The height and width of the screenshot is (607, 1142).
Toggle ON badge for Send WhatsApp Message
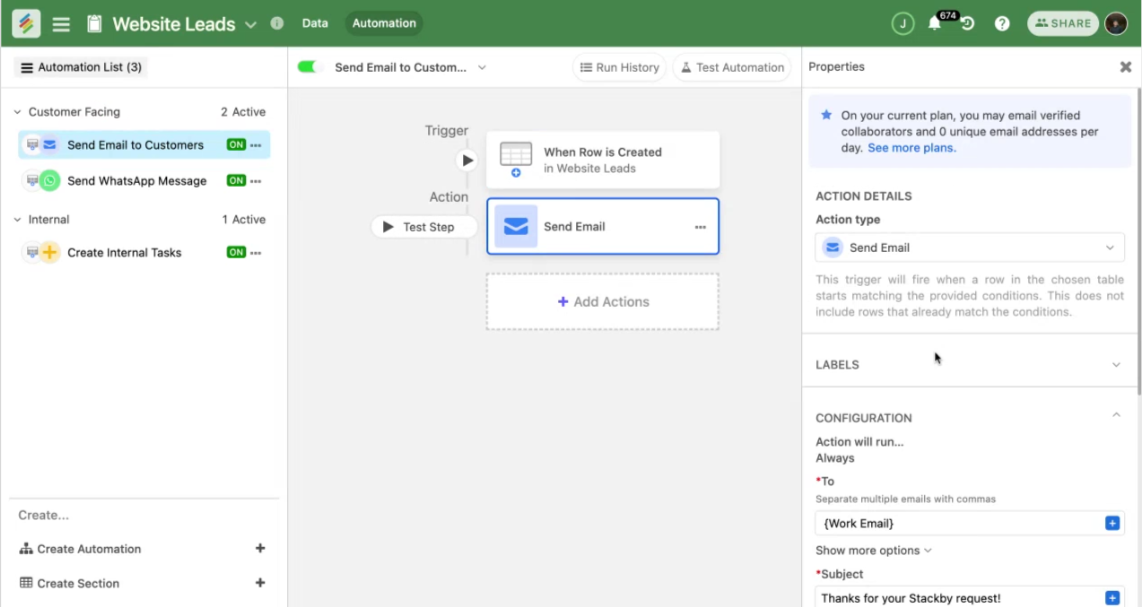(x=236, y=181)
